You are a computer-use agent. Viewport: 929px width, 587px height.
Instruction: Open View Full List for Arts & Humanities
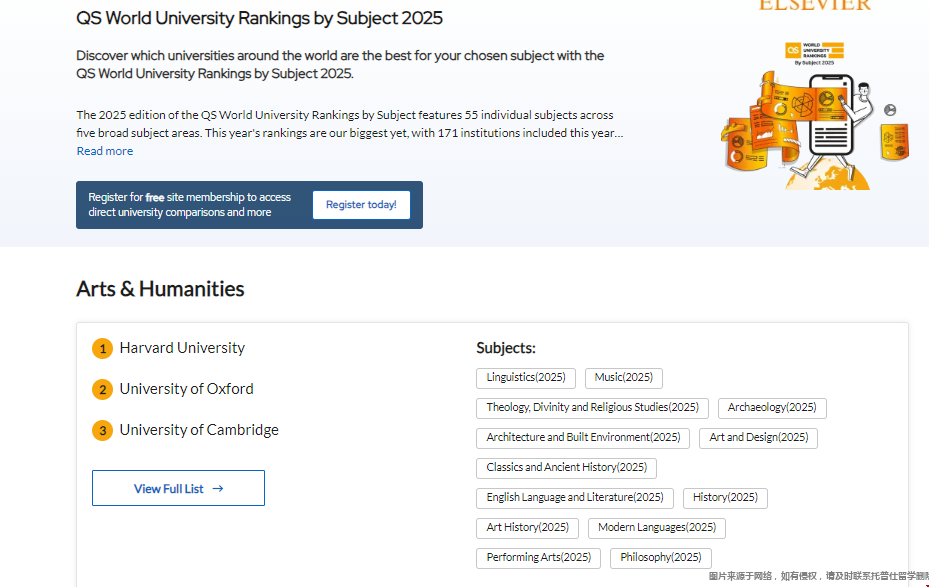tap(178, 488)
